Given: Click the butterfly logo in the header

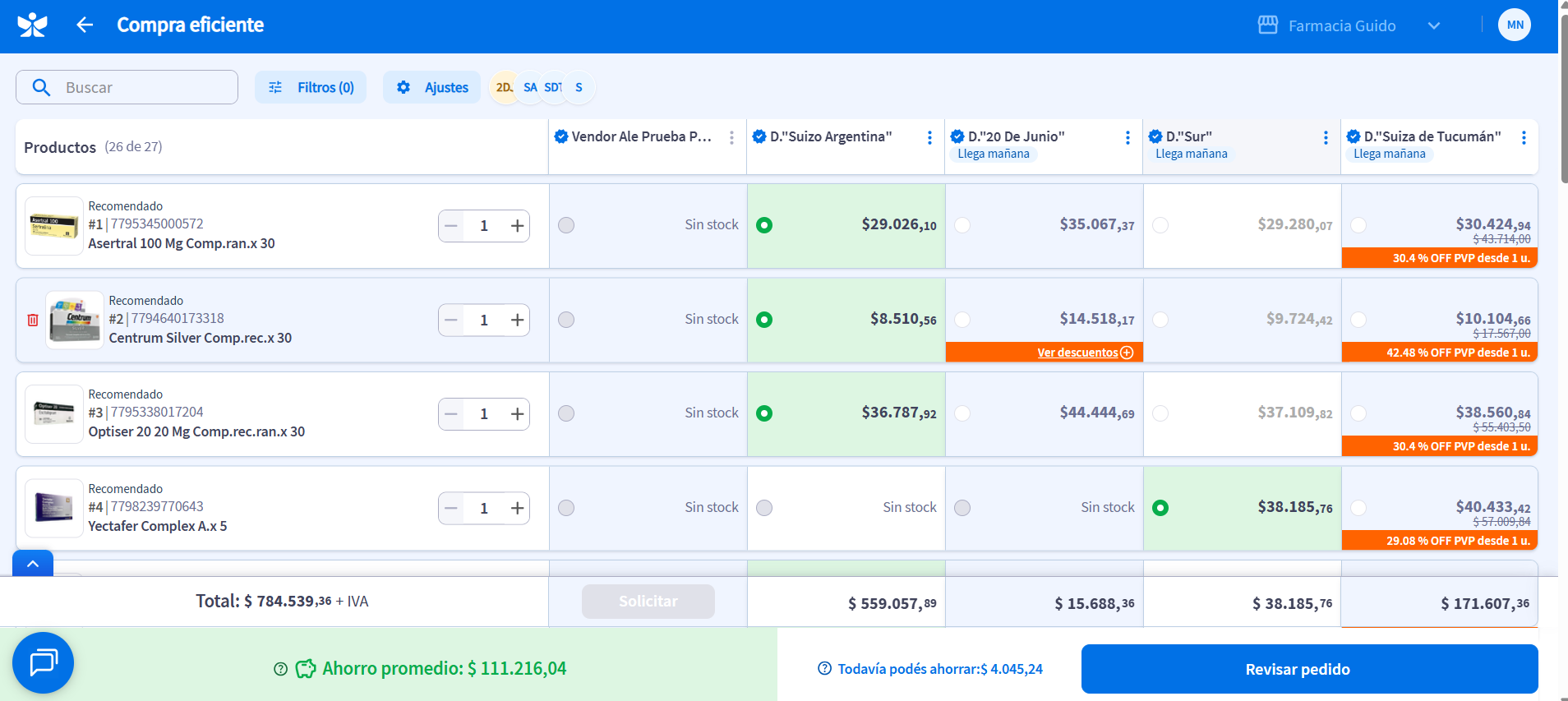Looking at the screenshot, I should pyautogui.click(x=33, y=25).
